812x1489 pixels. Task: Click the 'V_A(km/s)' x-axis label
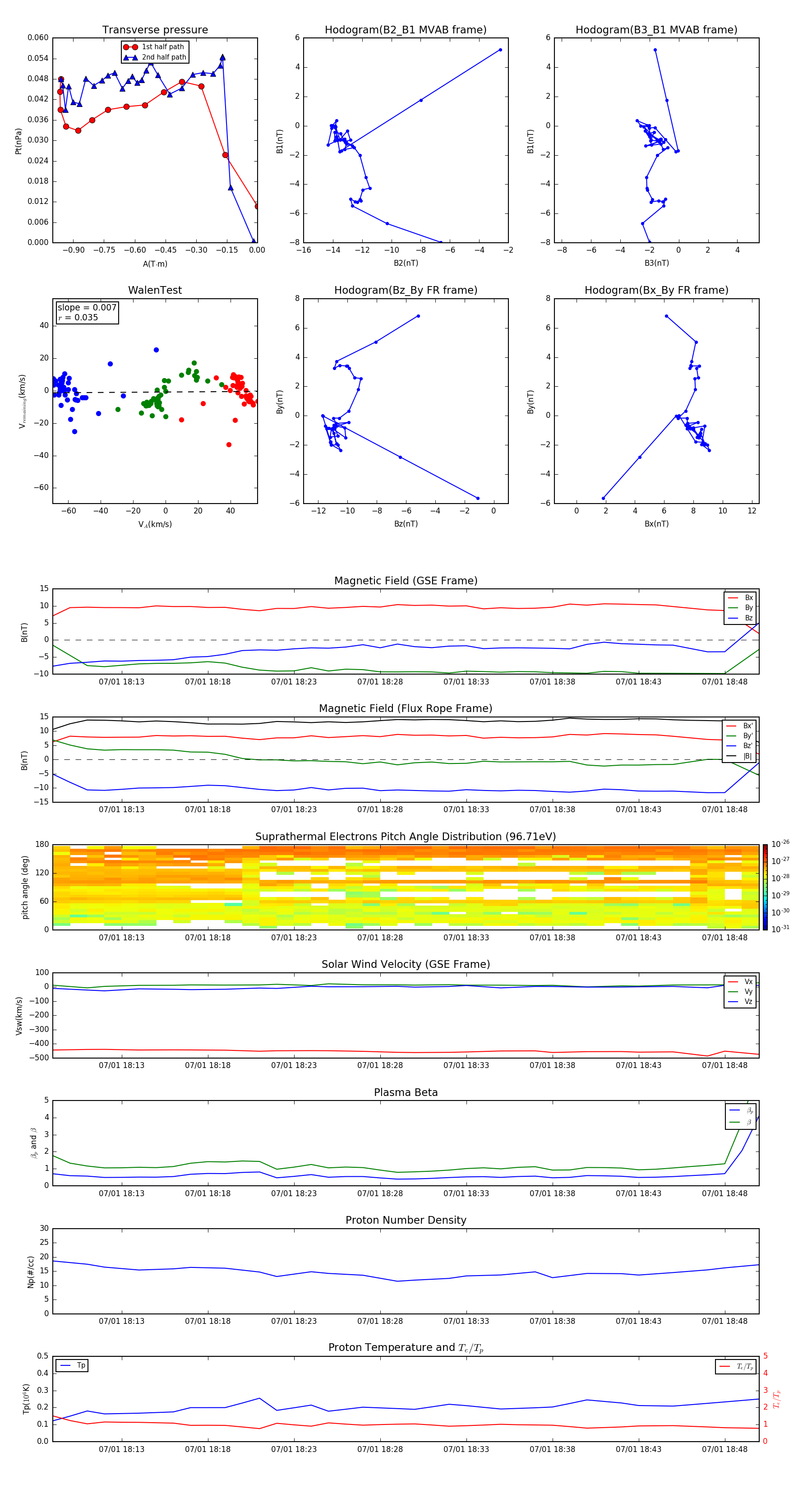[155, 525]
